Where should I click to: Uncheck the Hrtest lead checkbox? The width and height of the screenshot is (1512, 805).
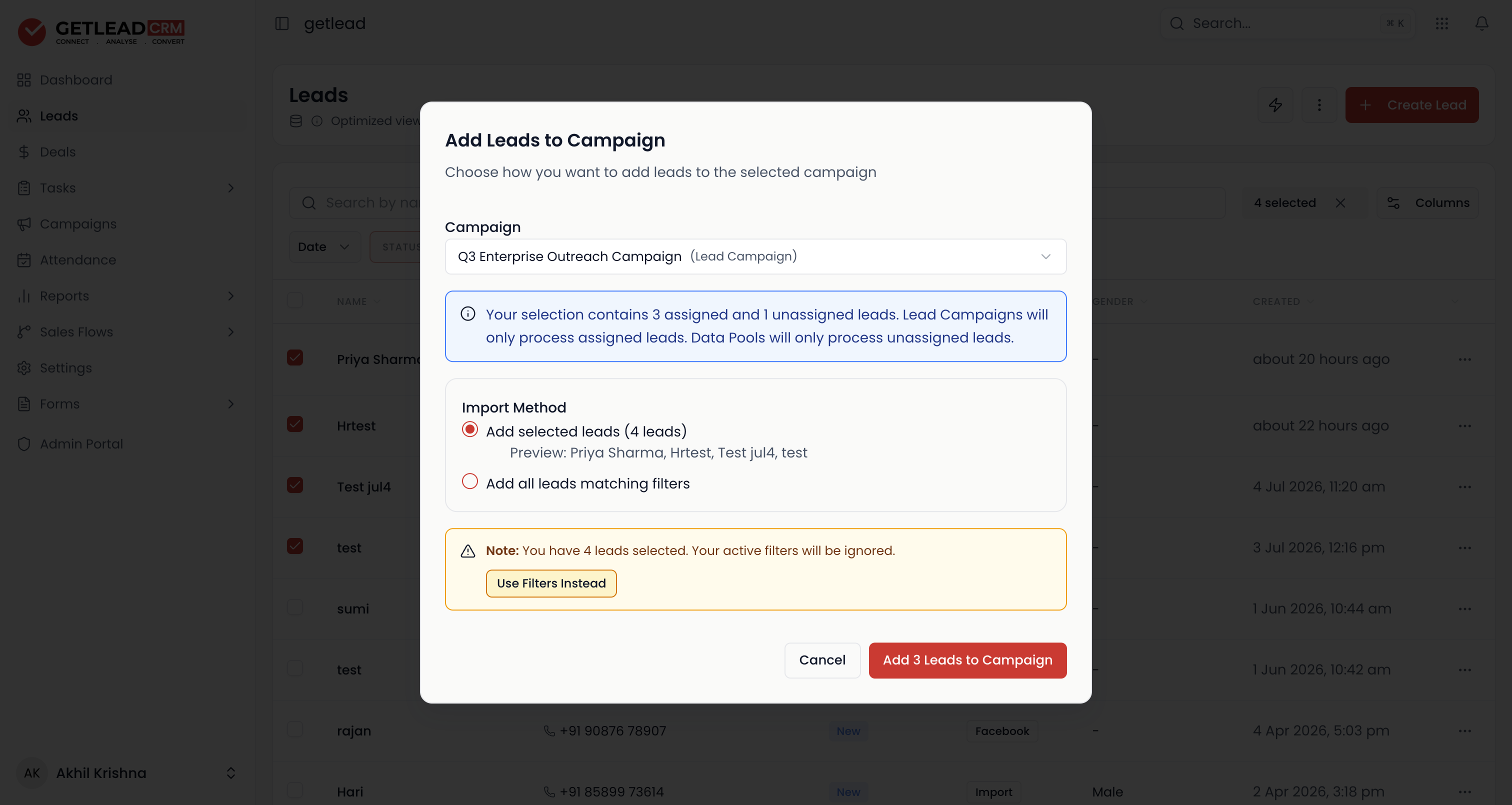coord(294,424)
